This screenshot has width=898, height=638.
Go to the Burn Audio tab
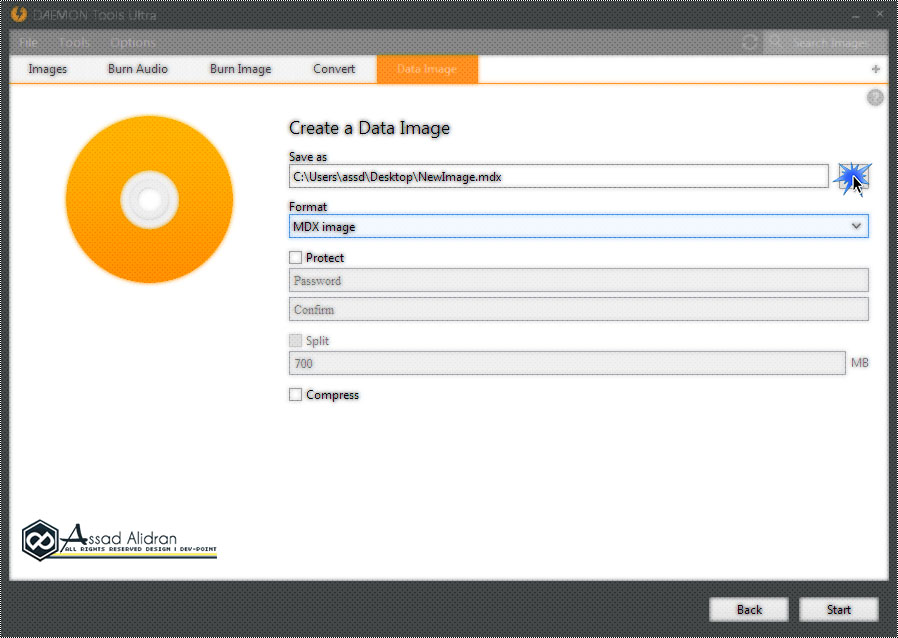tap(137, 69)
